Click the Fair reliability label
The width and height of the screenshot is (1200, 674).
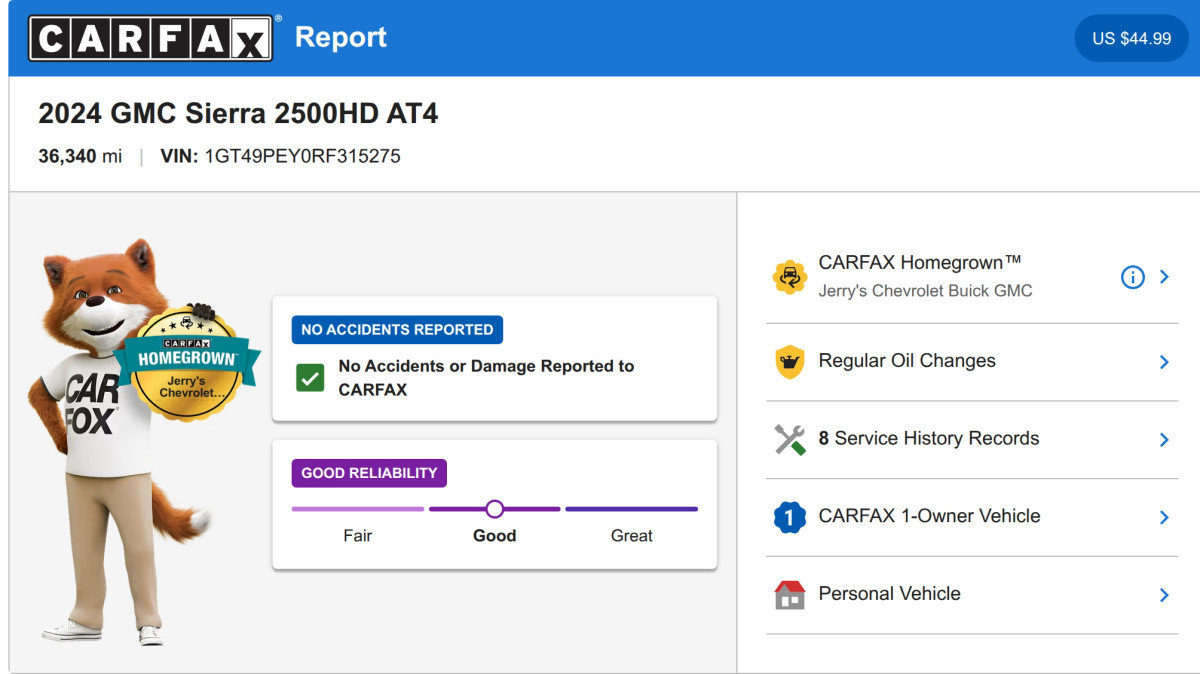coord(357,536)
